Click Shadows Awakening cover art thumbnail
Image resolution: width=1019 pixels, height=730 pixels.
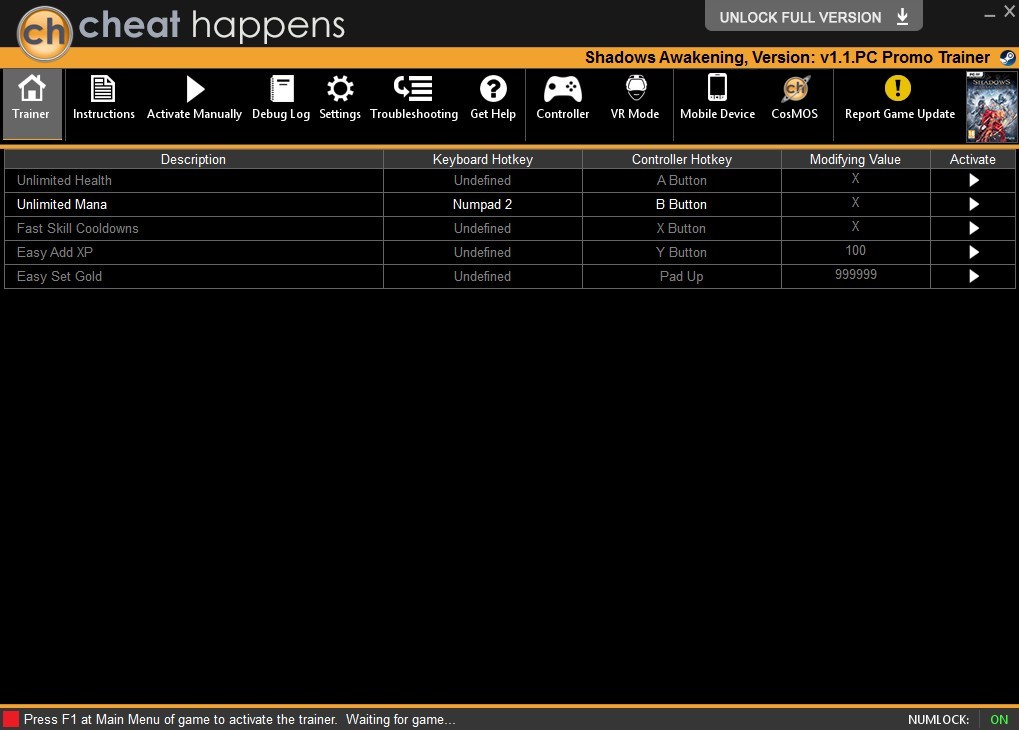point(991,107)
